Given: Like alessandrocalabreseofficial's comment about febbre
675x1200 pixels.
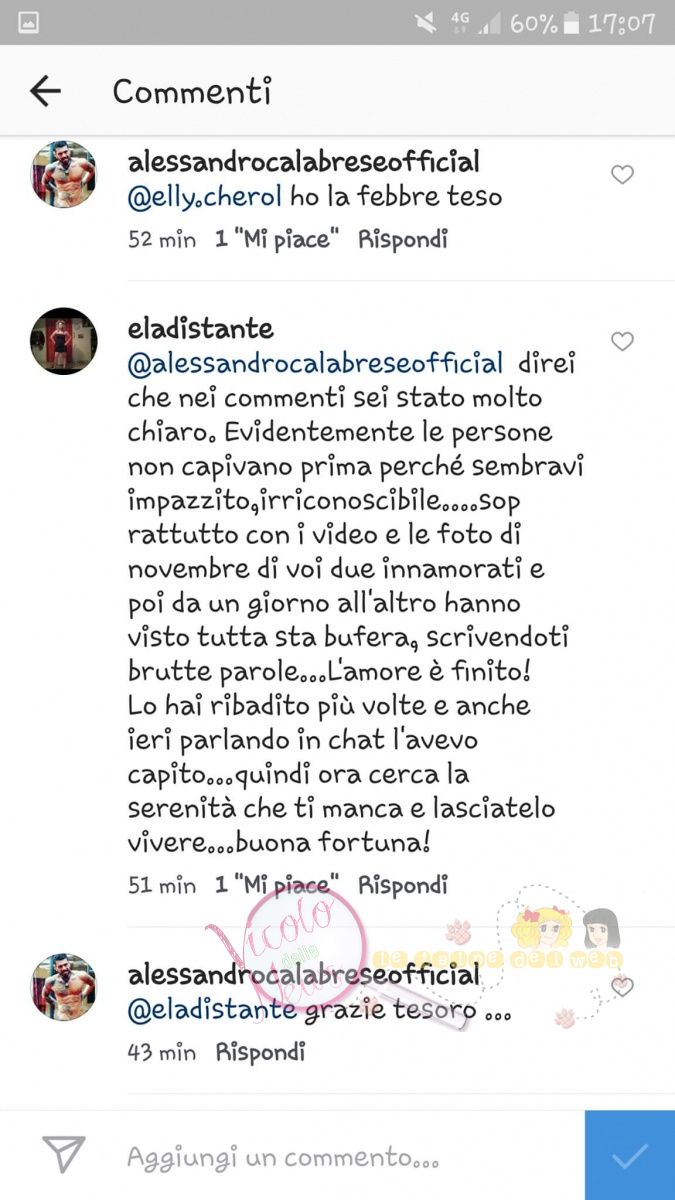Looking at the screenshot, I should tap(622, 175).
